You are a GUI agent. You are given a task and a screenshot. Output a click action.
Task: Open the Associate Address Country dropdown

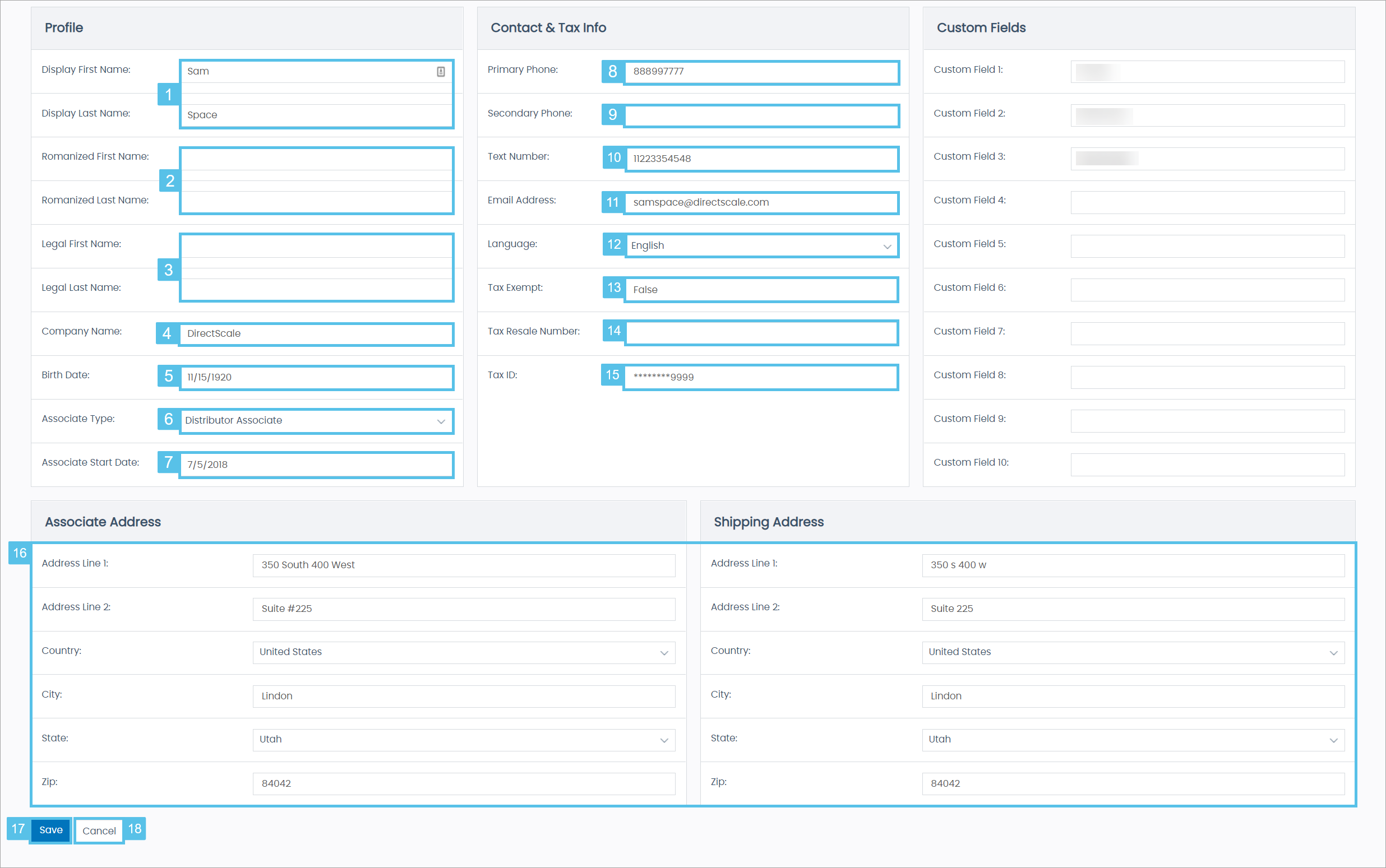point(464,653)
